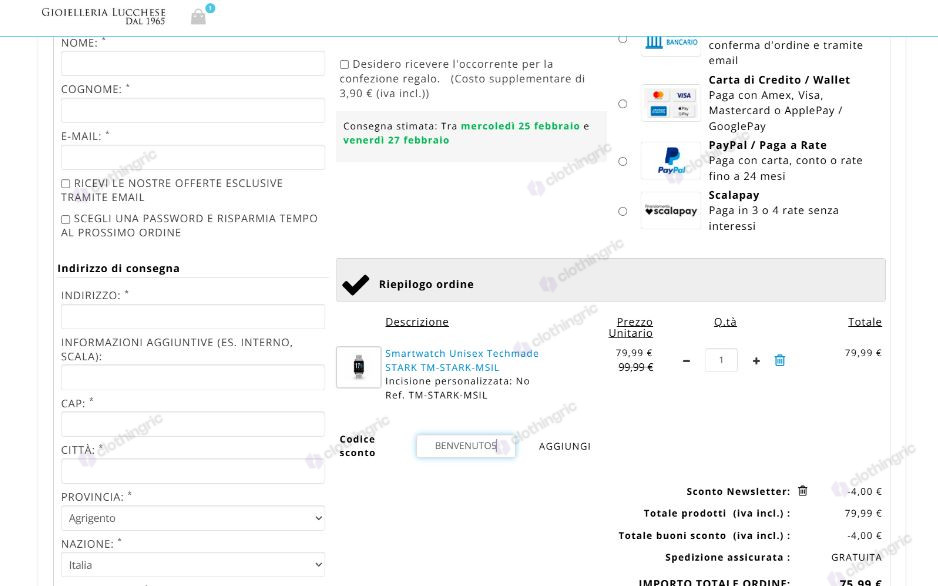The width and height of the screenshot is (938, 586).
Task: Click the Importo totale ordine label
Action: pyautogui.click(x=714, y=582)
